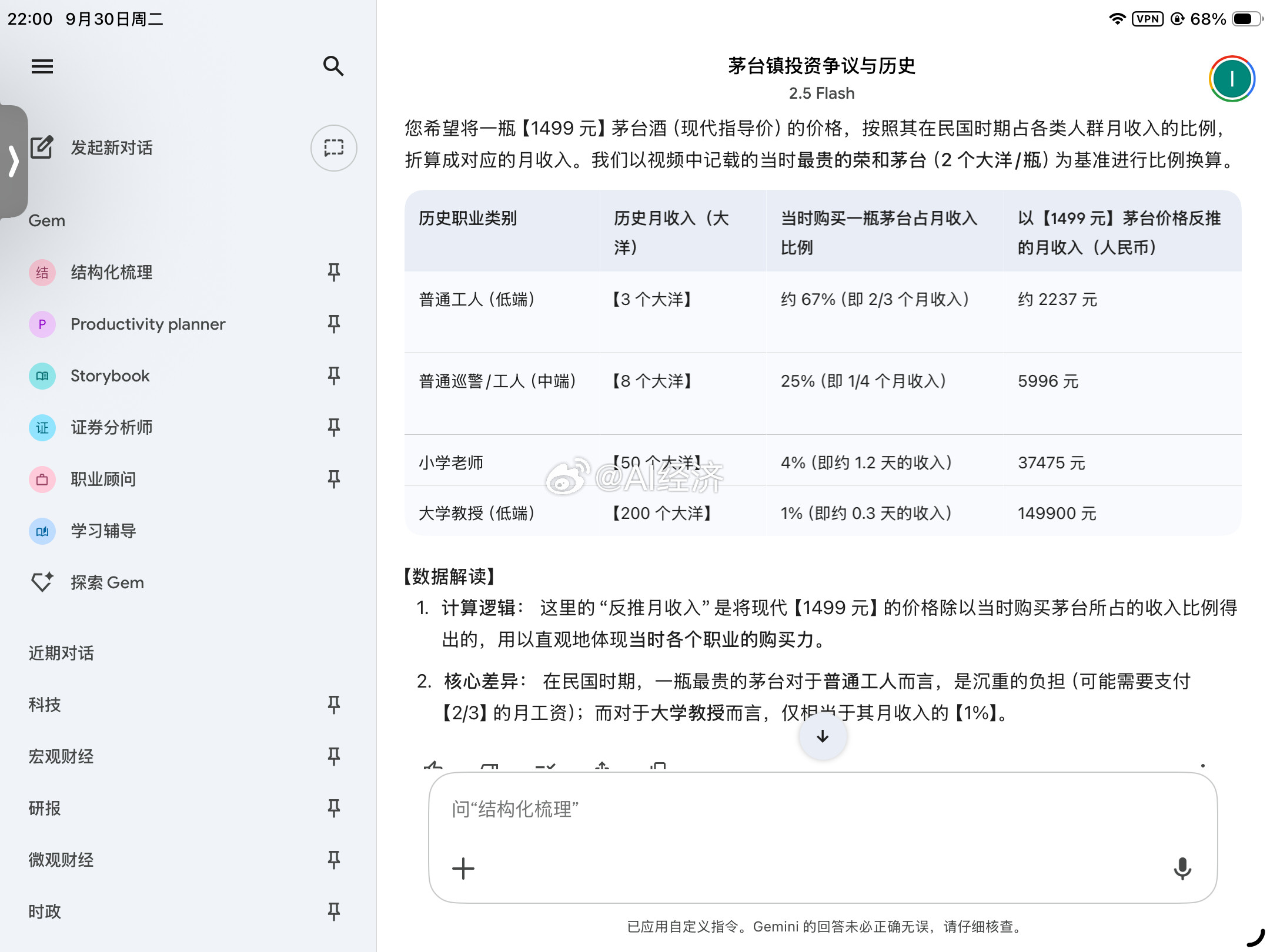Click the 近期对话 section header
This screenshot has width=1270, height=952.
[x=61, y=653]
